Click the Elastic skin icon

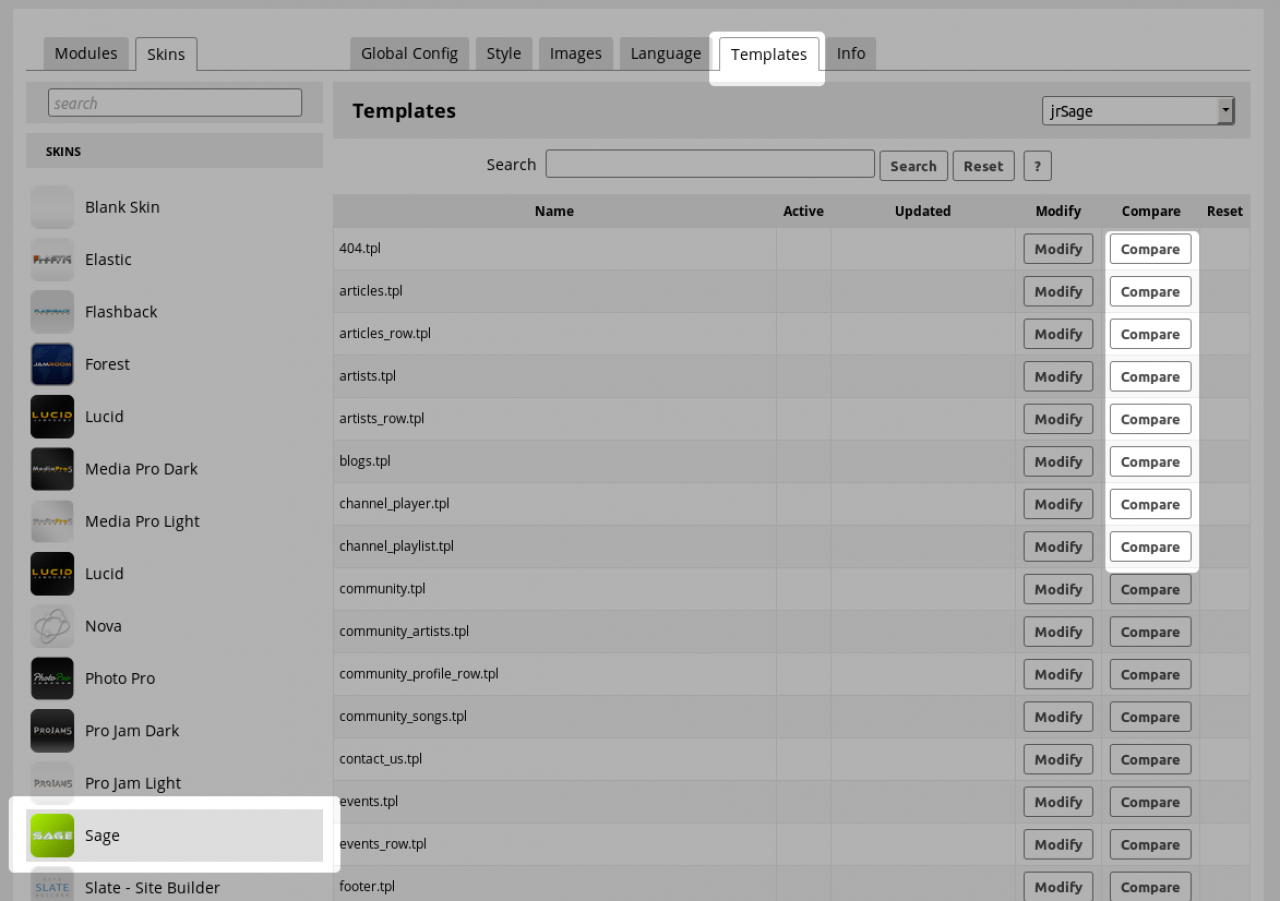[52, 259]
